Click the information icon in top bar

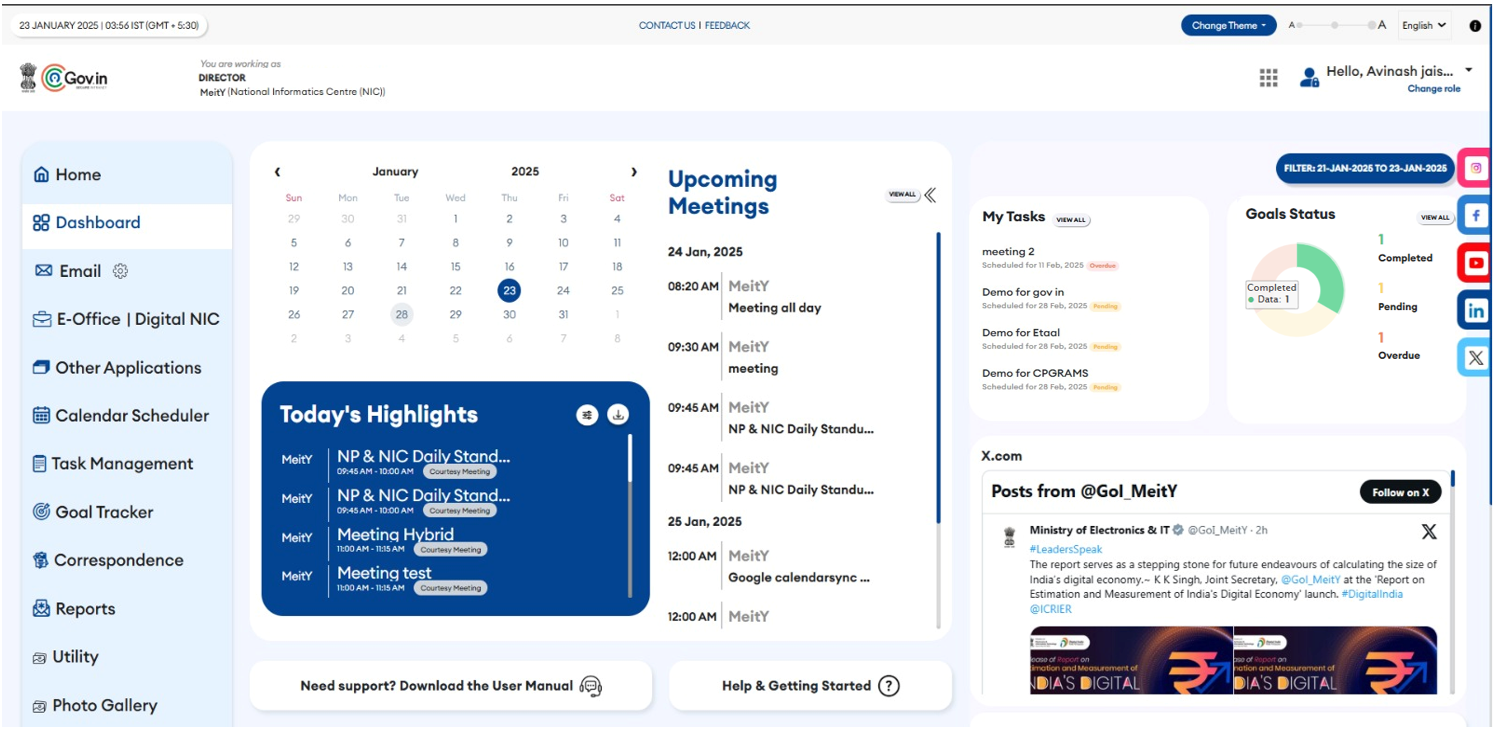pos(1475,26)
